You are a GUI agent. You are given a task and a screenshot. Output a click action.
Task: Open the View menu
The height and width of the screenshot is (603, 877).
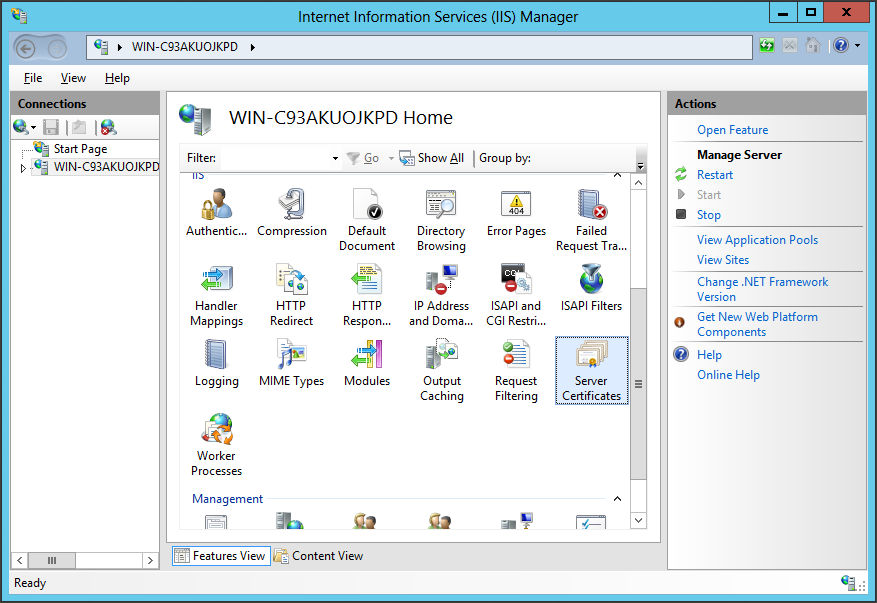click(x=73, y=77)
